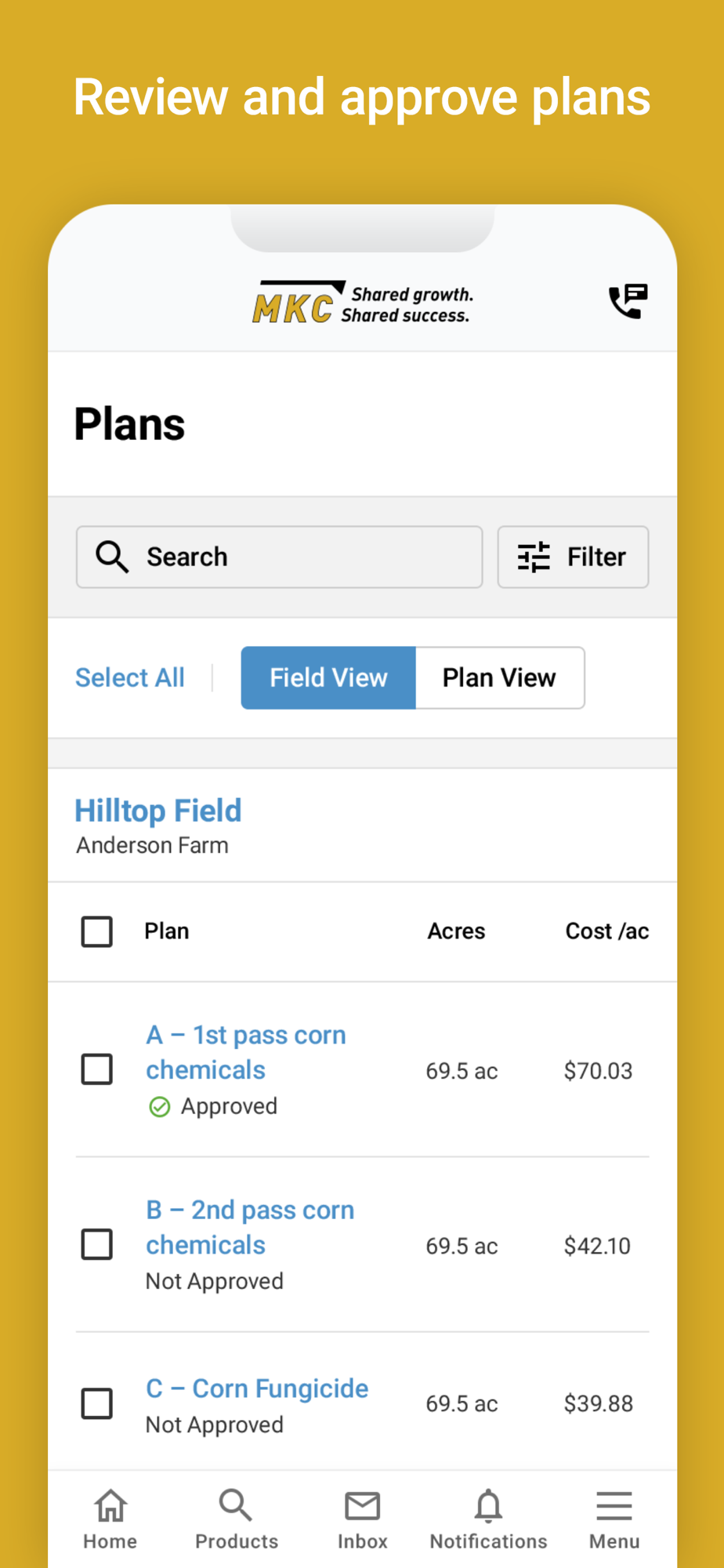Click the Select All link
Viewport: 724px width, 1568px height.
click(130, 678)
